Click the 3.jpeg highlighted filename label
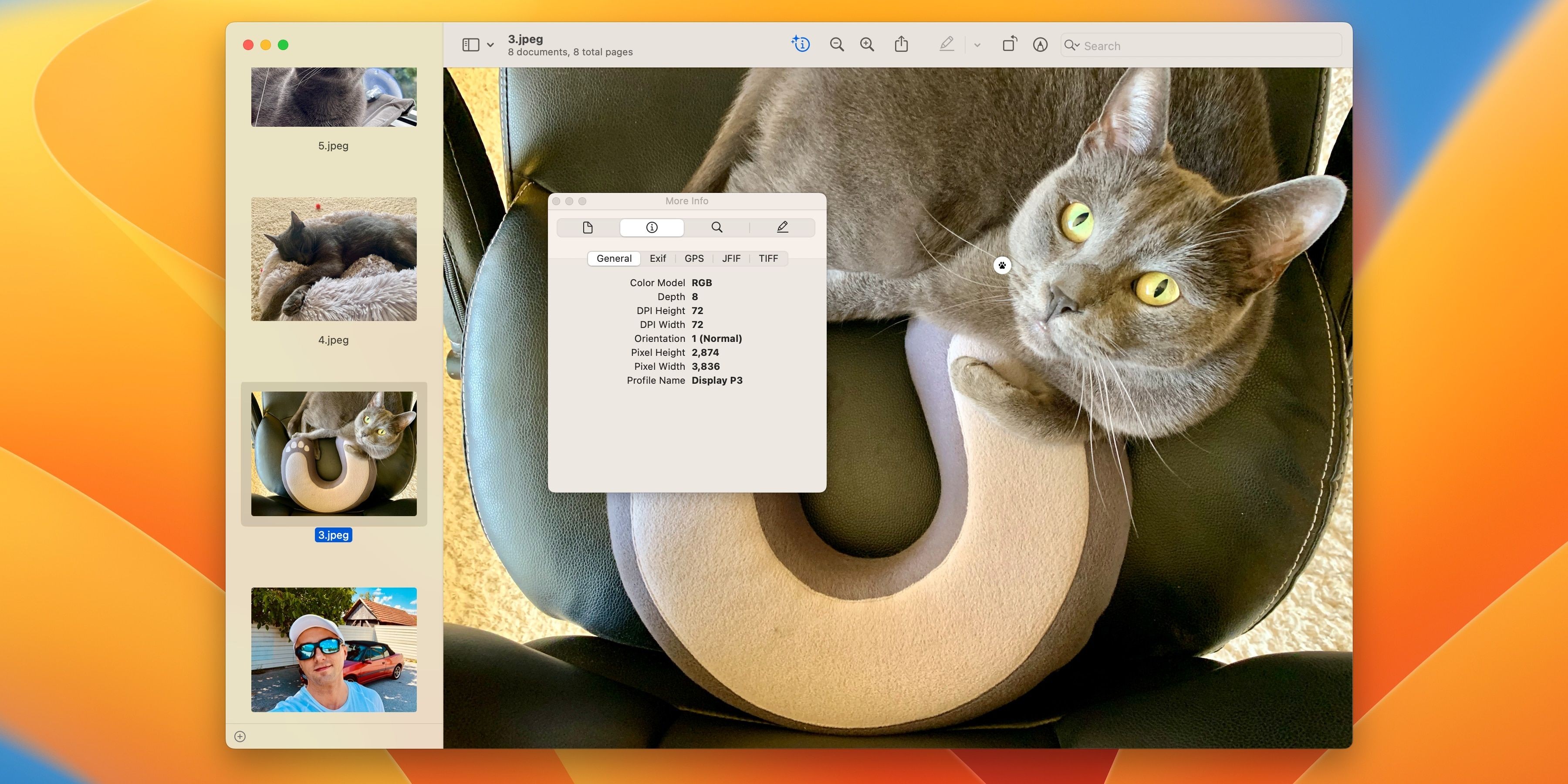The width and height of the screenshot is (1568, 784). 334,535
